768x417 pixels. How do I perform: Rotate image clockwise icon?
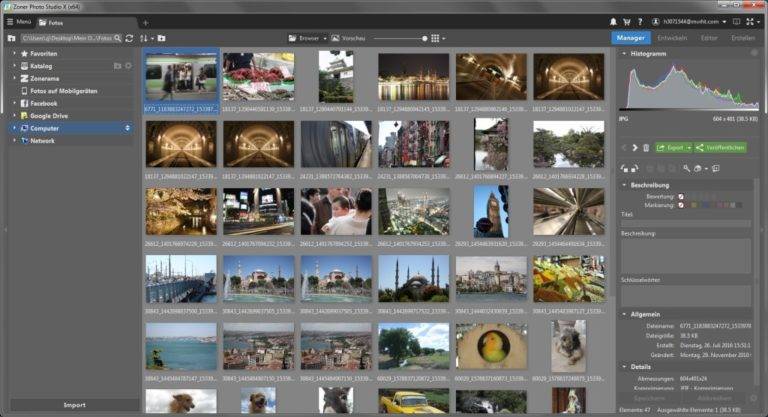click(635, 169)
